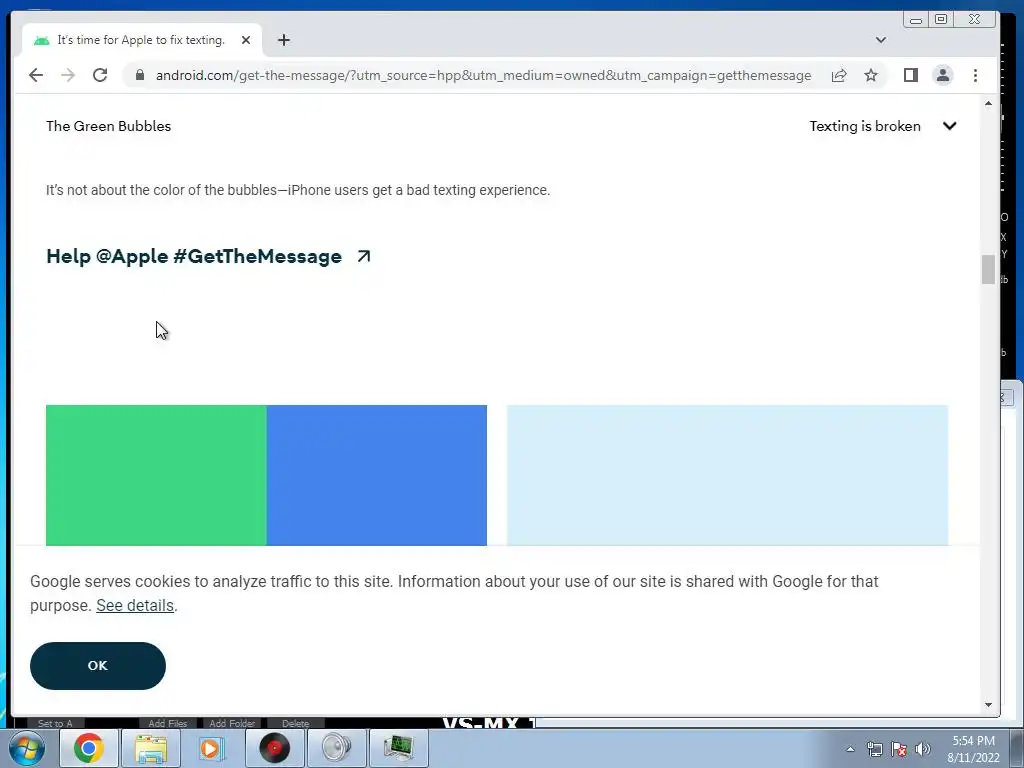
Task: Open the speaker app in the taskbar
Action: [x=336, y=748]
